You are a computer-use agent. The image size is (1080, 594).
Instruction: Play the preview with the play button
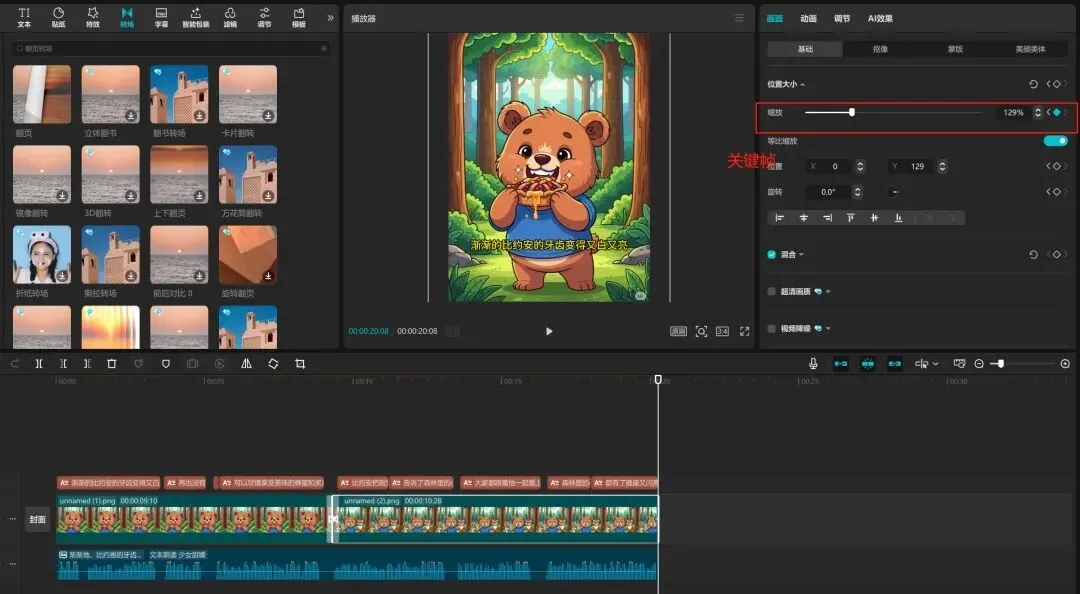(549, 331)
